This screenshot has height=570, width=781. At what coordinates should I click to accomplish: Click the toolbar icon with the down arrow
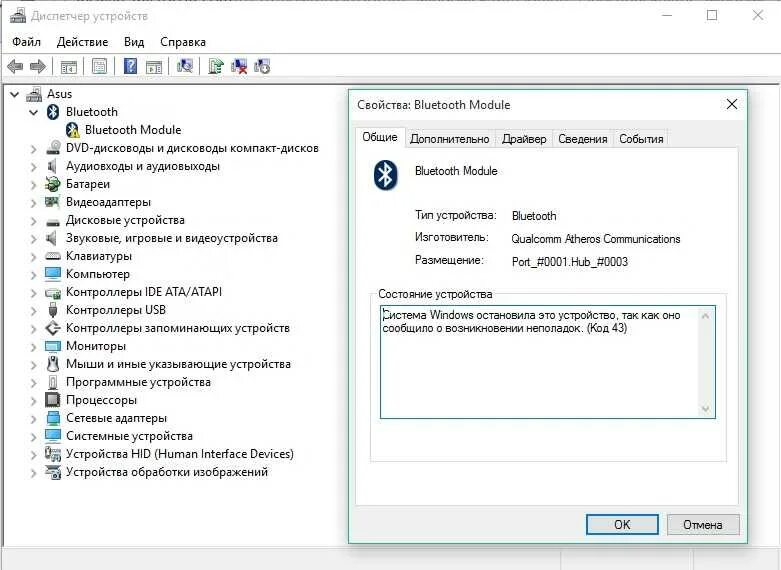click(262, 66)
